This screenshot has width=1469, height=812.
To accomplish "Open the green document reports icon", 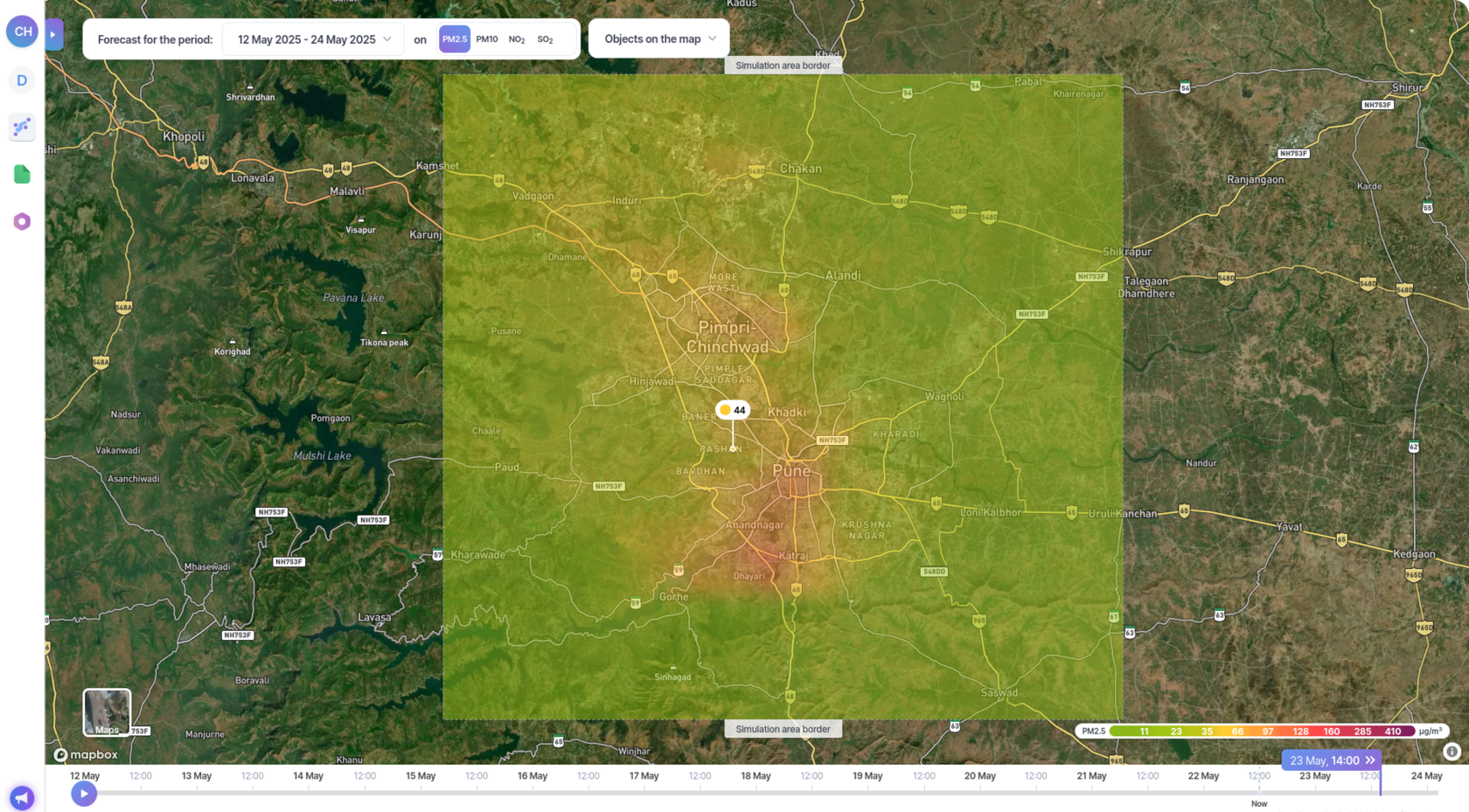I will coord(22,175).
